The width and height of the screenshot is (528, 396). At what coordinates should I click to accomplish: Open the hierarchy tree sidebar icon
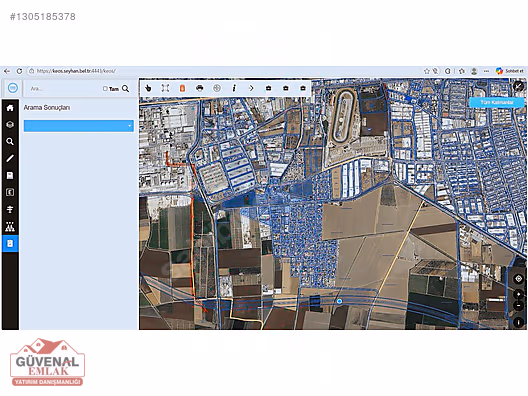pos(10,227)
